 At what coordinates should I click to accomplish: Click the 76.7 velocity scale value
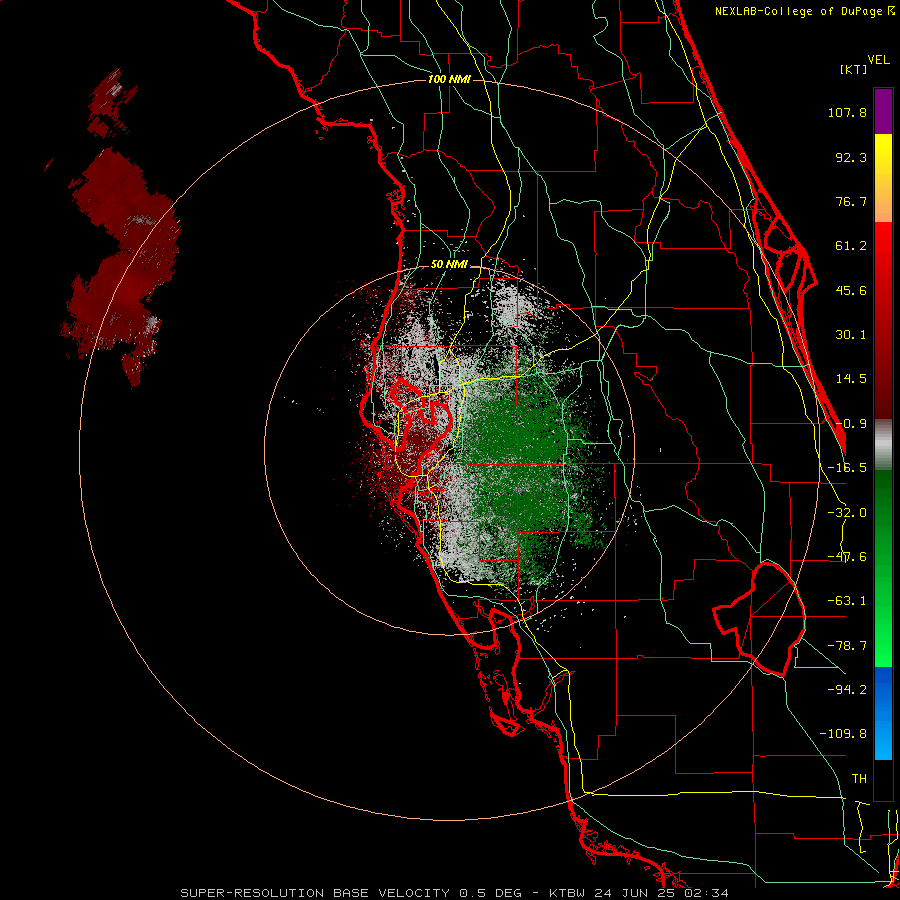pos(851,201)
